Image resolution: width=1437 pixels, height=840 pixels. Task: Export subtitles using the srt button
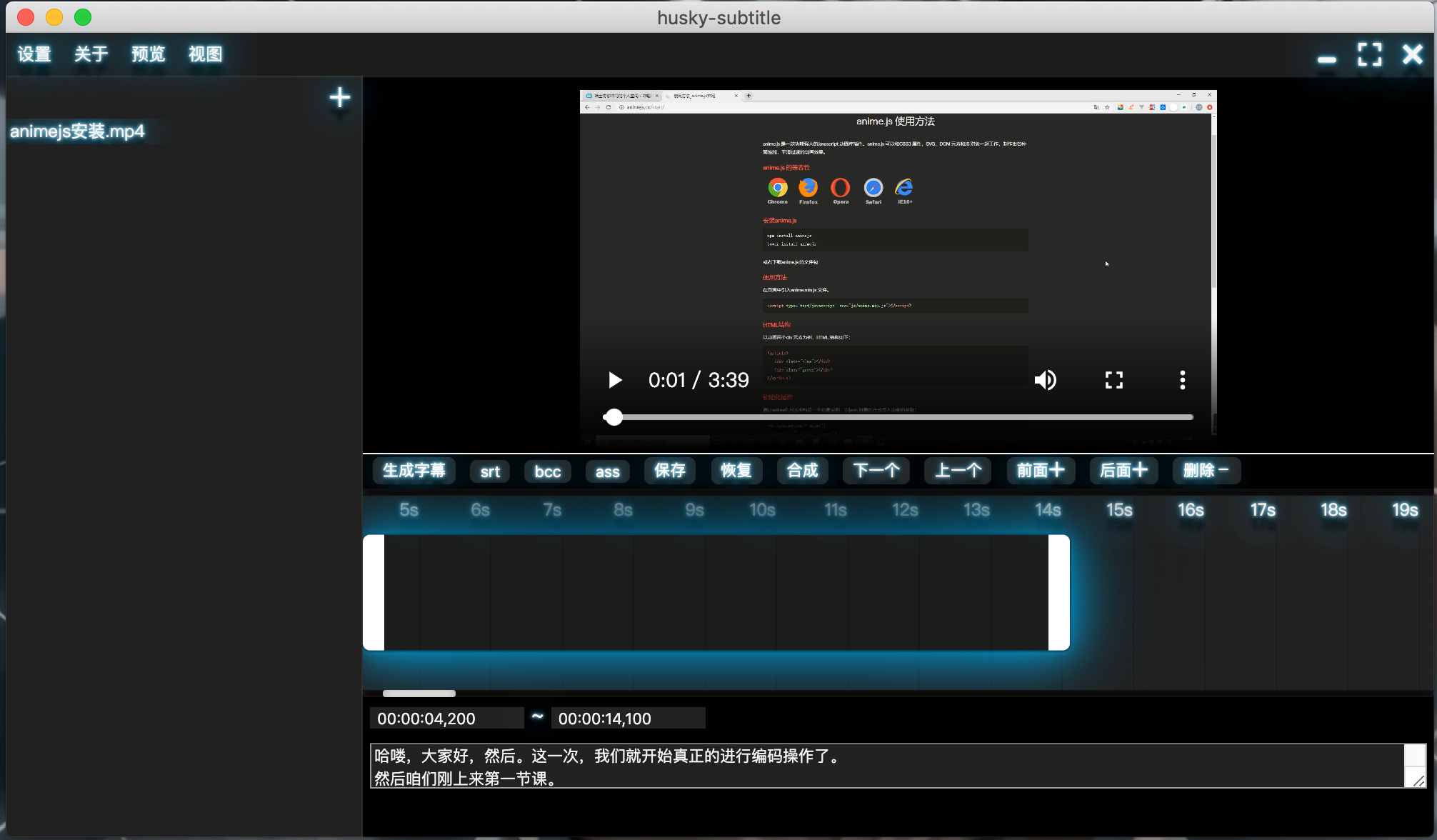490,471
